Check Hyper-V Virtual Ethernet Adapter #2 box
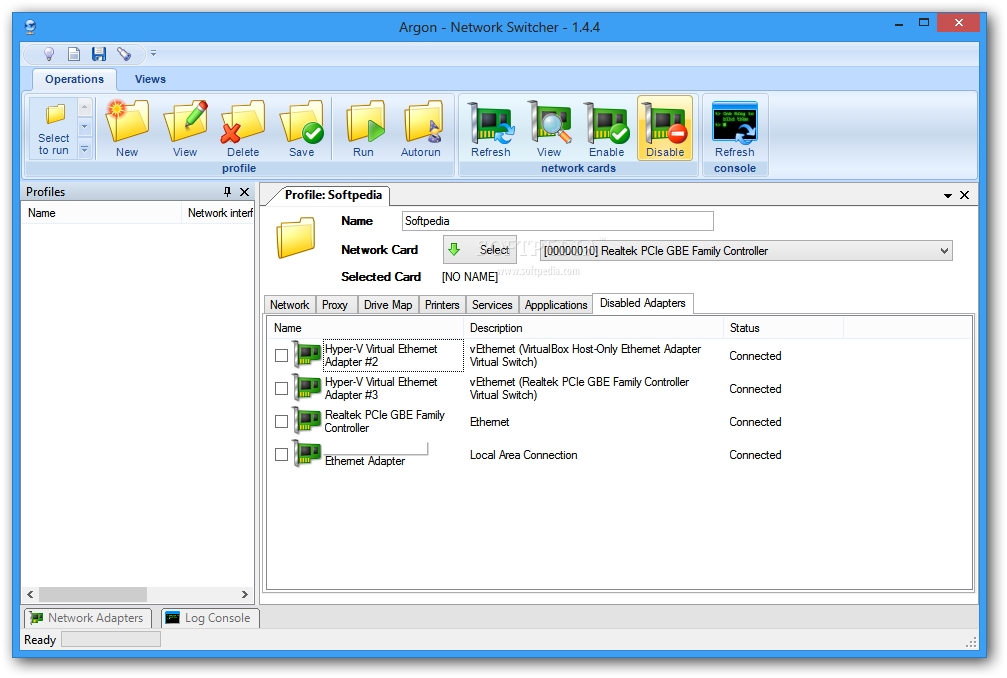Viewport: 1007px width, 678px height. [281, 355]
